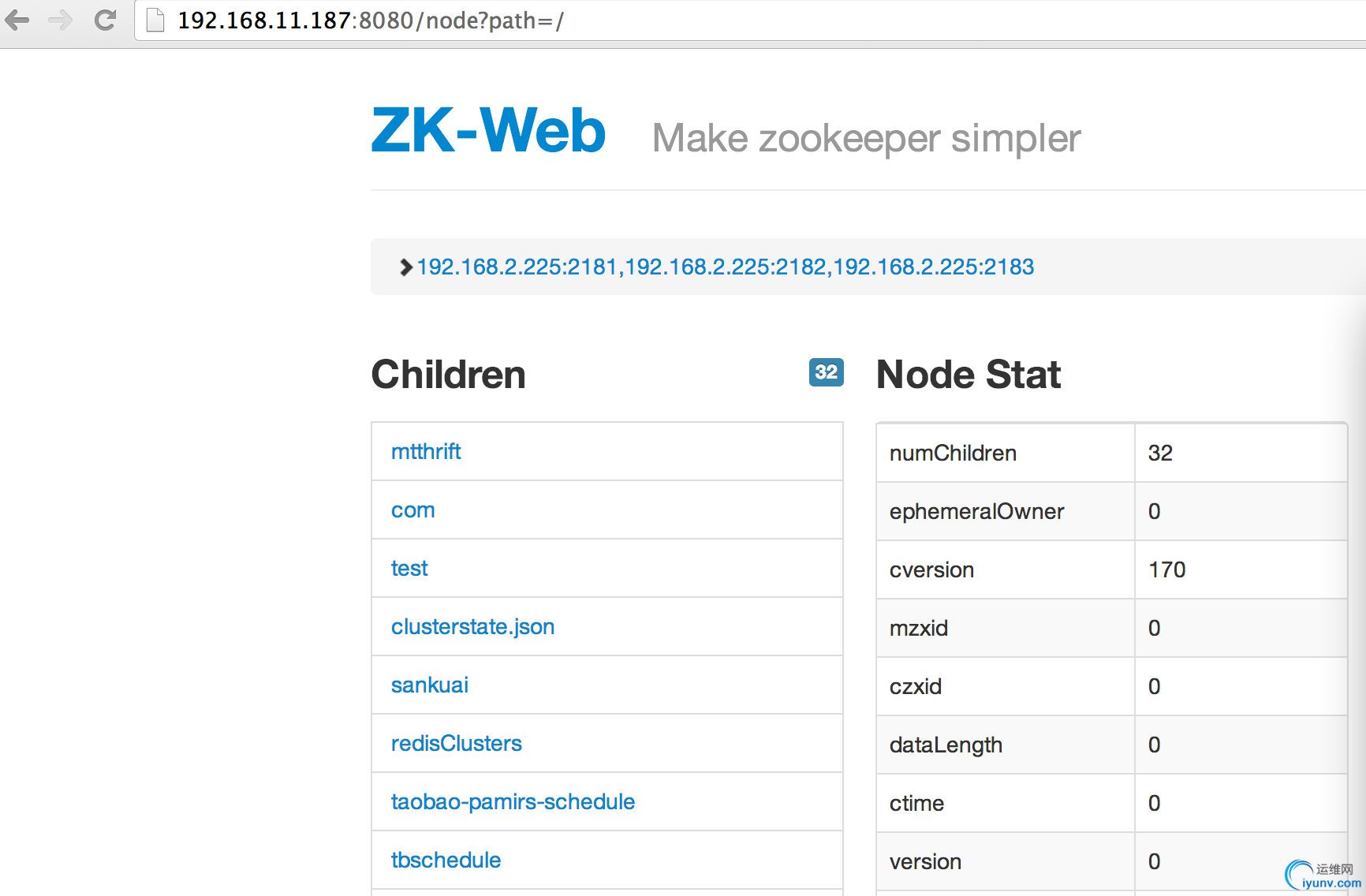Click the page document icon in address bar

155,20
